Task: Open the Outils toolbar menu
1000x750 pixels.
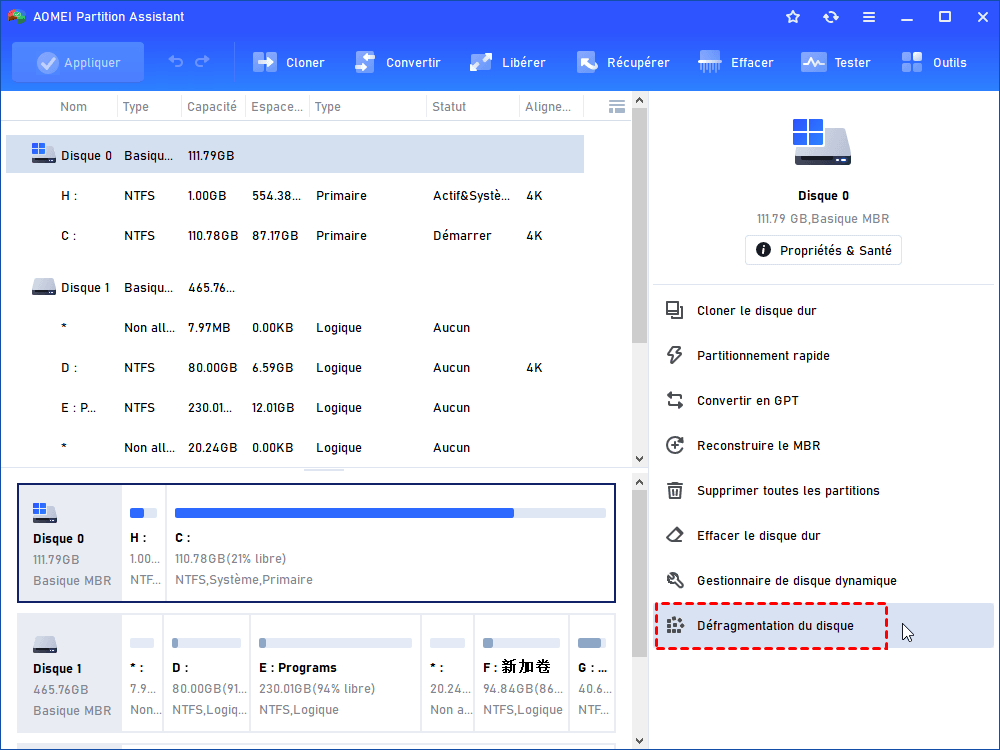Action: click(x=934, y=62)
